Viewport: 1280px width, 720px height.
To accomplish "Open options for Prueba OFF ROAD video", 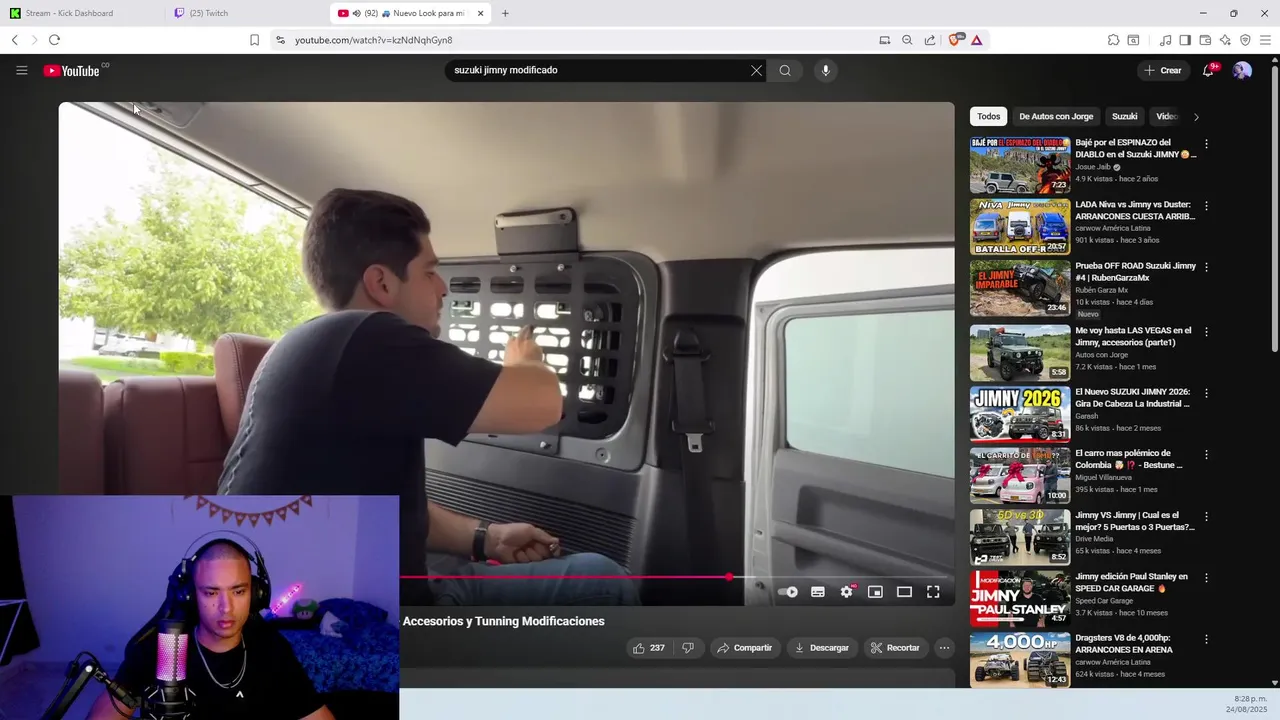I will coord(1206,267).
